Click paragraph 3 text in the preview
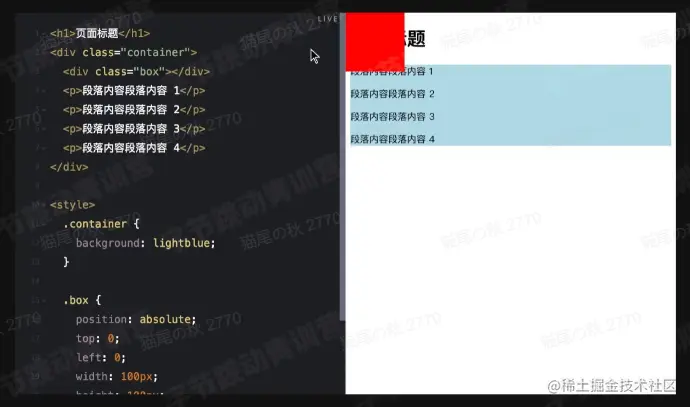 tap(392, 117)
